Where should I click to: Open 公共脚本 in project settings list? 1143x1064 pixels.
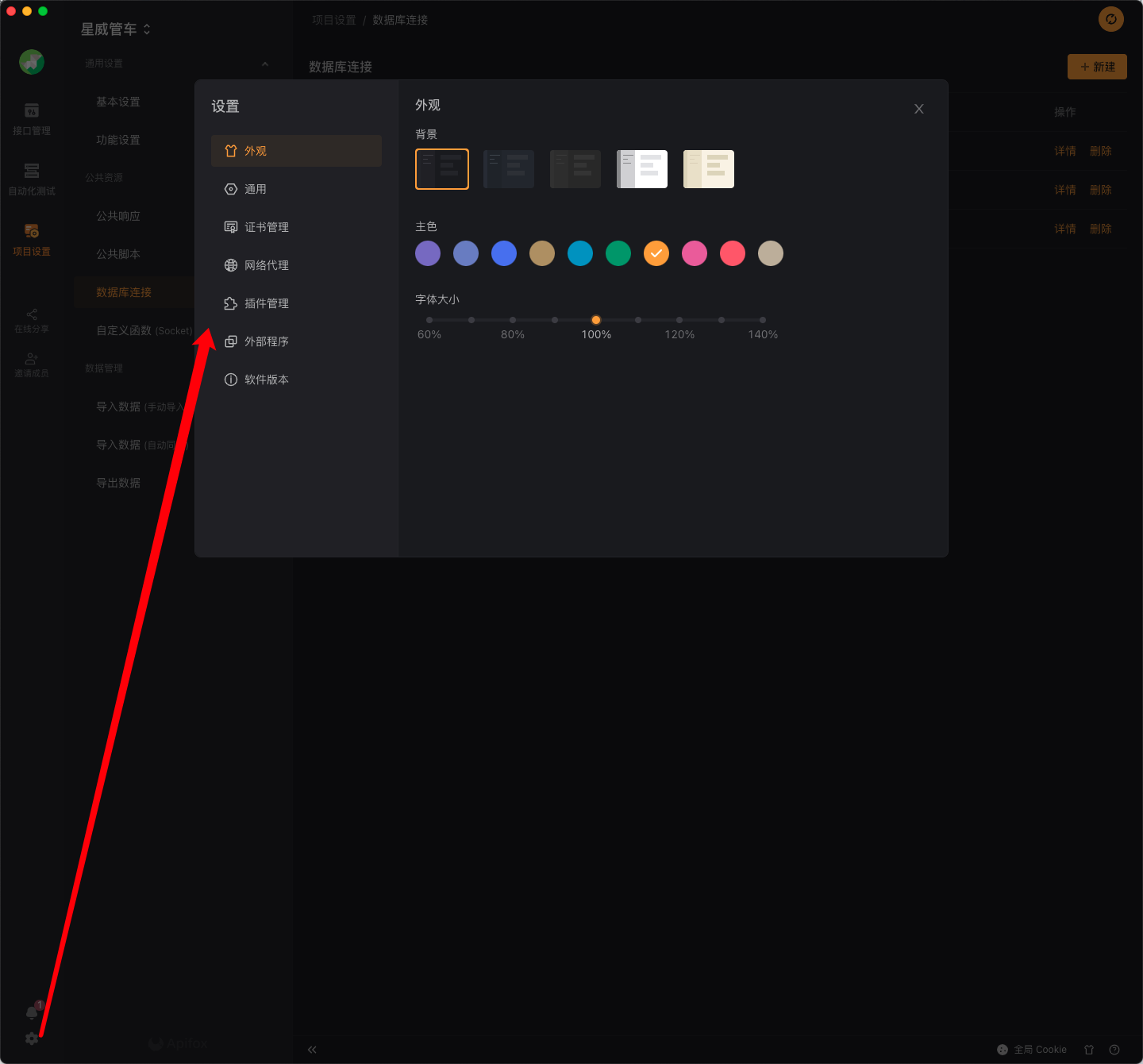[118, 254]
